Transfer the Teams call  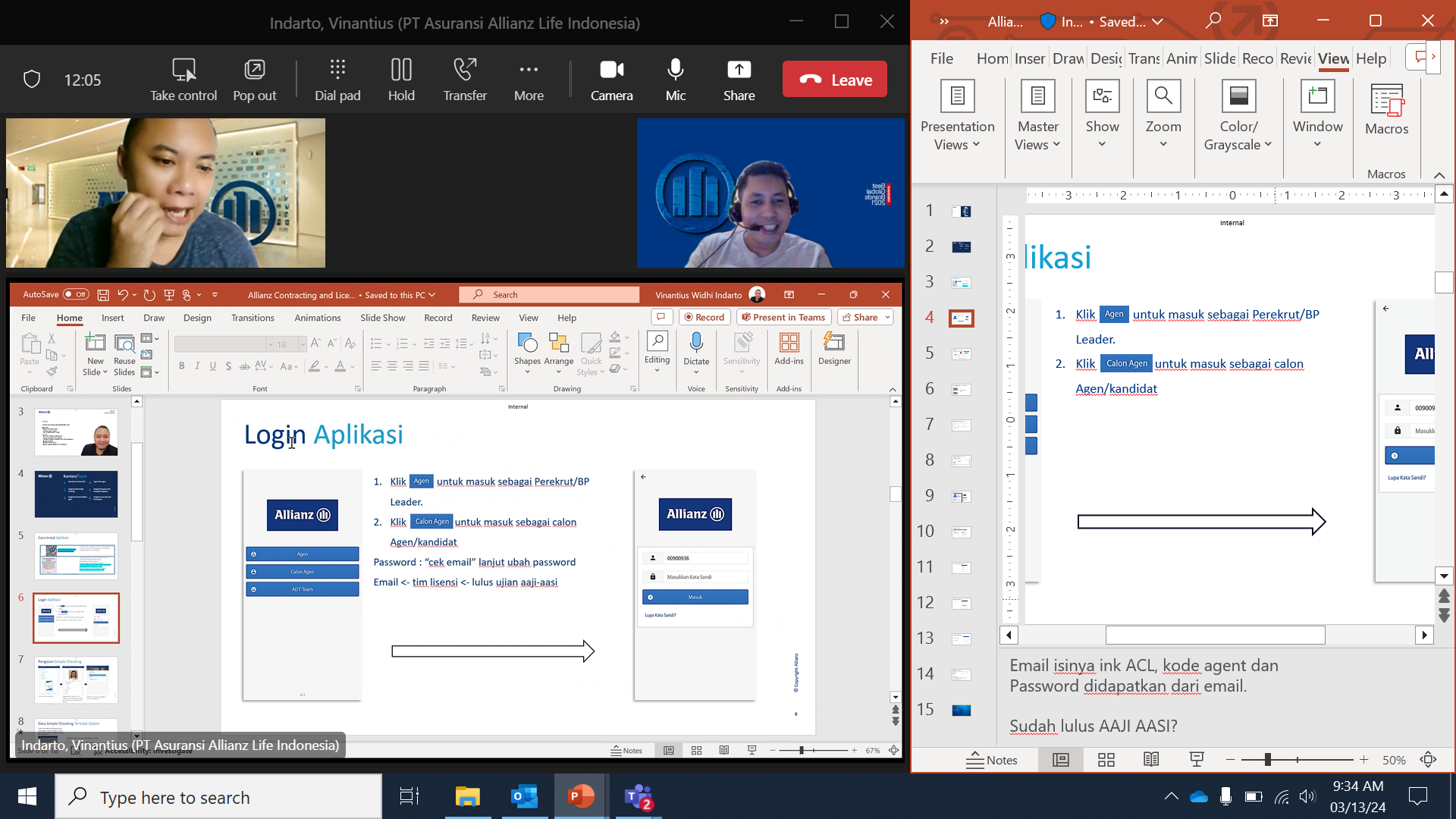point(465,80)
